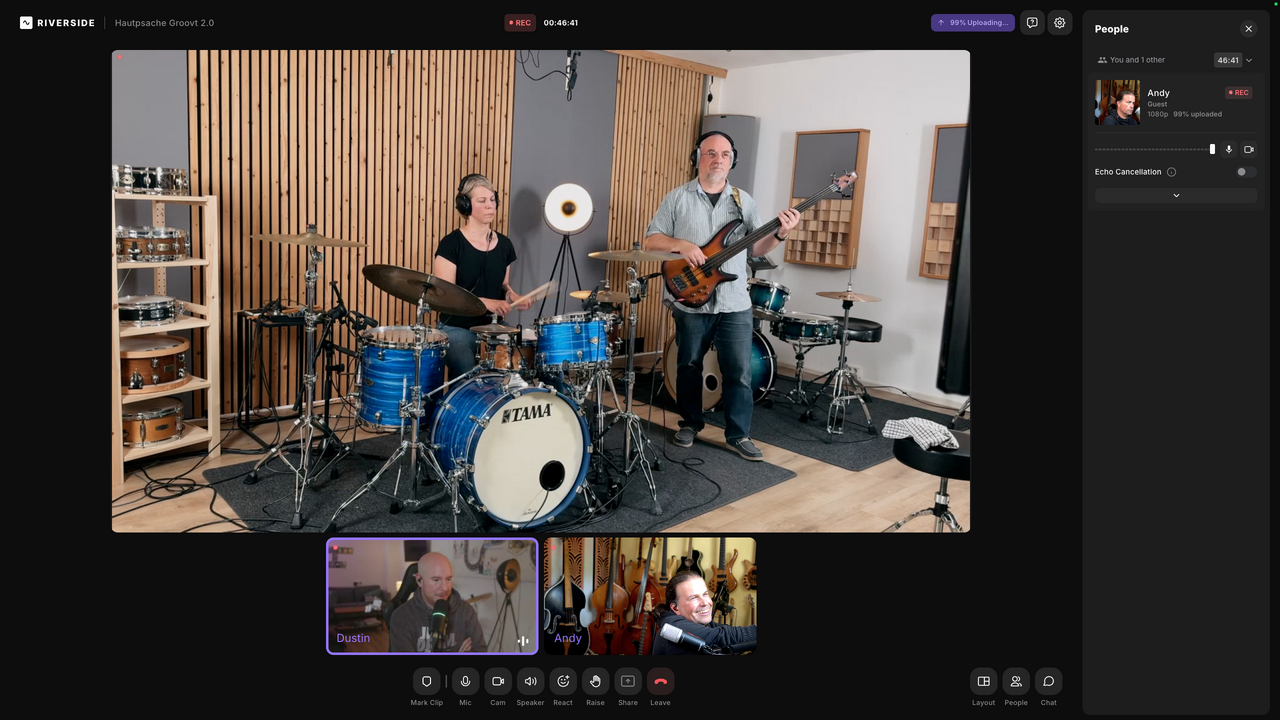Toggle the People panel tab
This screenshot has height=720, width=1280.
click(1016, 681)
